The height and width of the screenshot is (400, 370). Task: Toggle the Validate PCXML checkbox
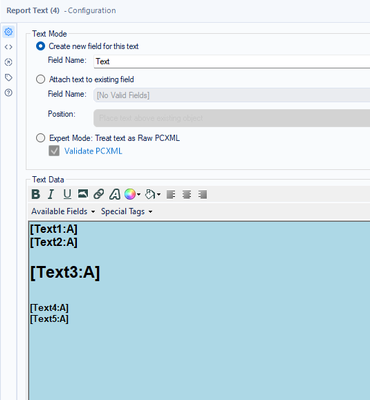(54, 151)
